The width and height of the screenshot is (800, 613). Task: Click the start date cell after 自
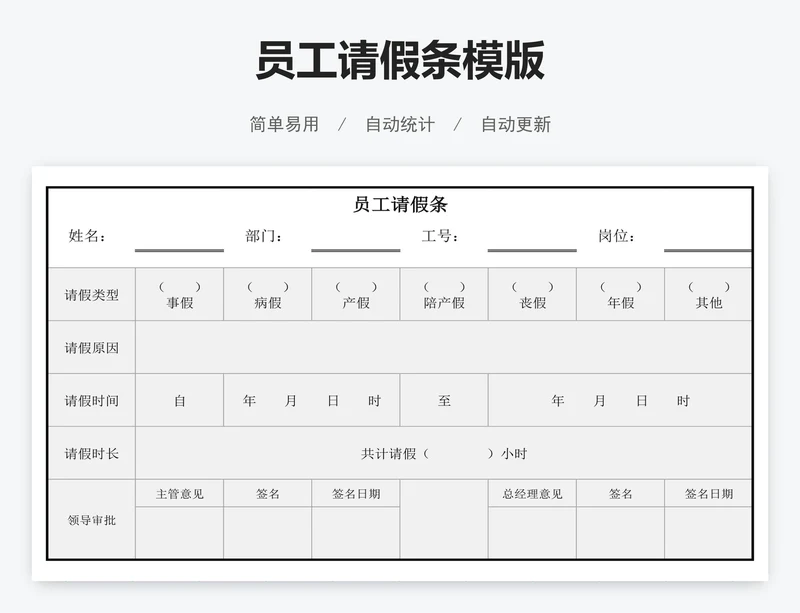coord(312,401)
